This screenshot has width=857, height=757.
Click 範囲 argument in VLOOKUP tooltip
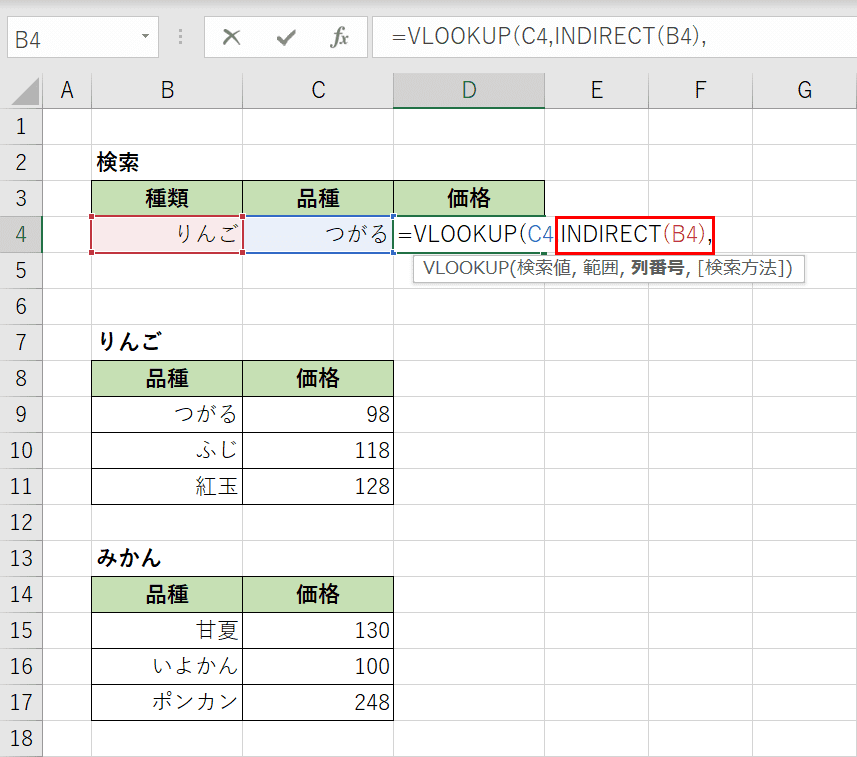[600, 268]
